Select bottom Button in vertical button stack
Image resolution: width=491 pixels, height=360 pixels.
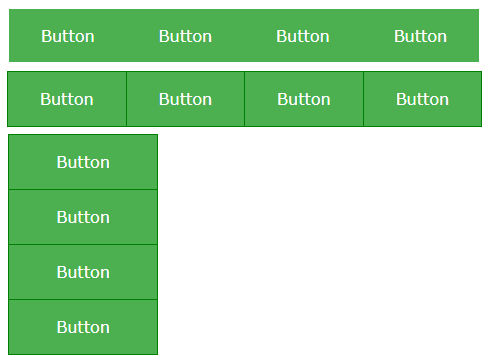pyautogui.click(x=83, y=327)
